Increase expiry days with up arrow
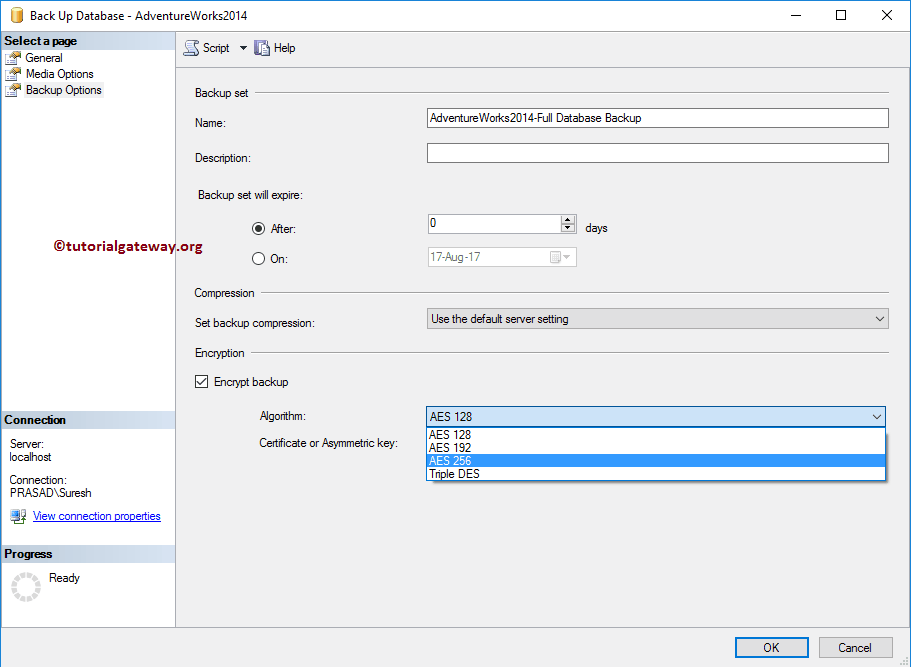 [568, 220]
